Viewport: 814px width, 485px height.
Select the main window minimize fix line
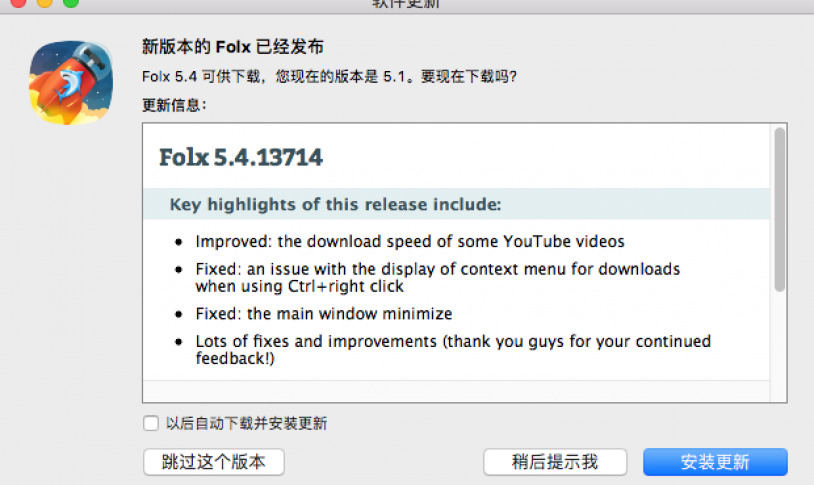click(x=324, y=314)
